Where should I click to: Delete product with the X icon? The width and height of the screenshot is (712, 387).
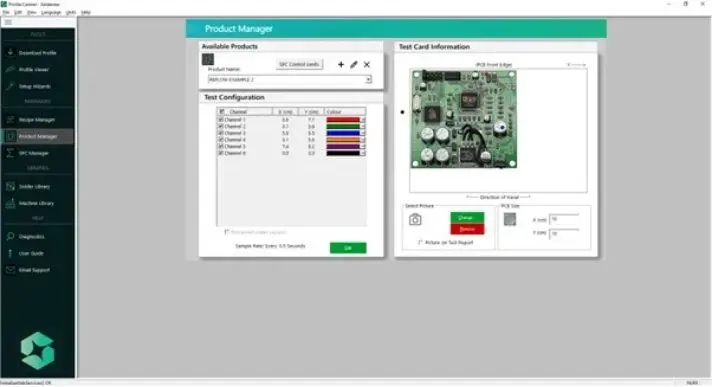pos(367,64)
